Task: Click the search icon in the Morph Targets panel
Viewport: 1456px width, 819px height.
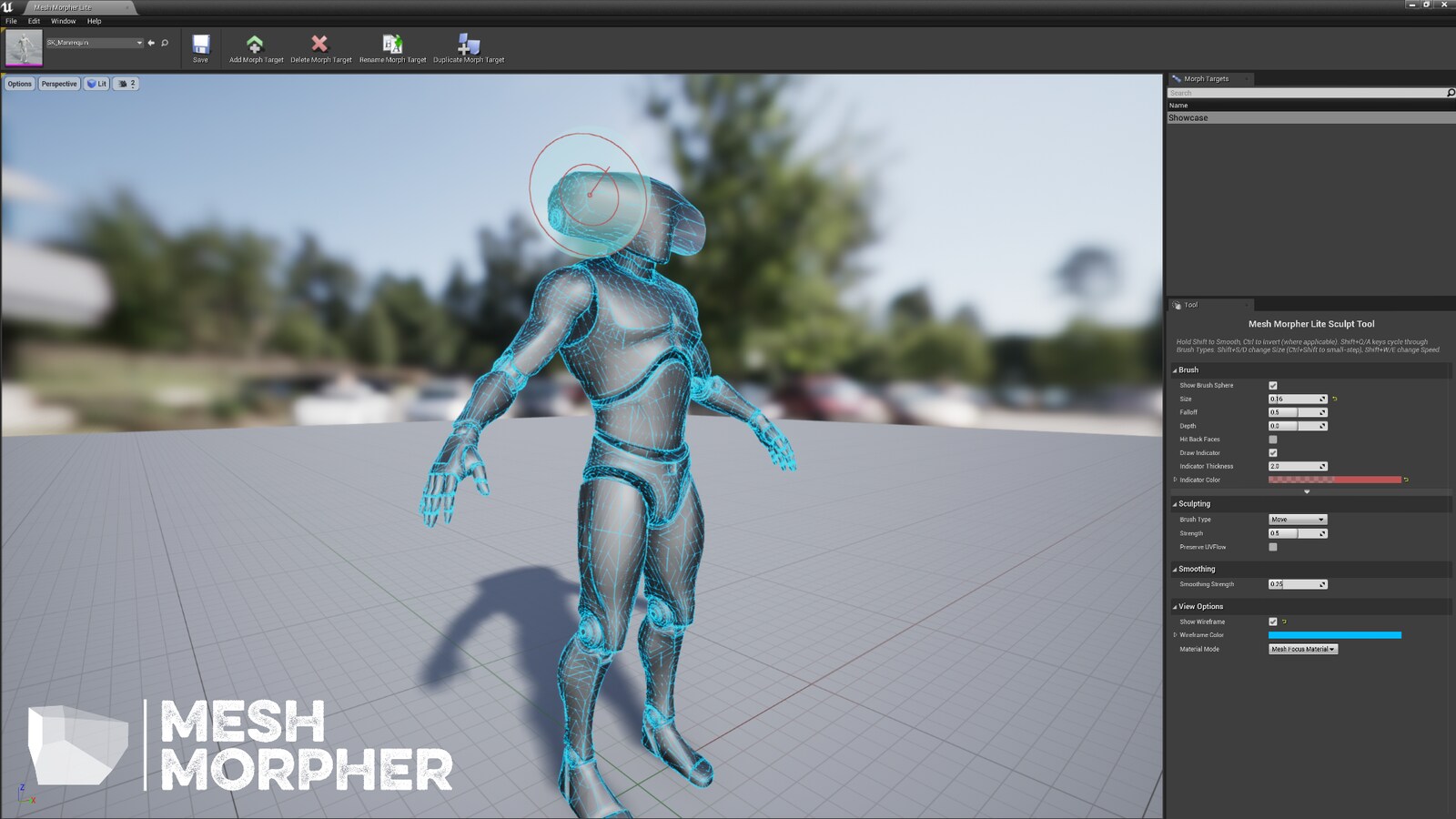Action: pyautogui.click(x=1449, y=92)
